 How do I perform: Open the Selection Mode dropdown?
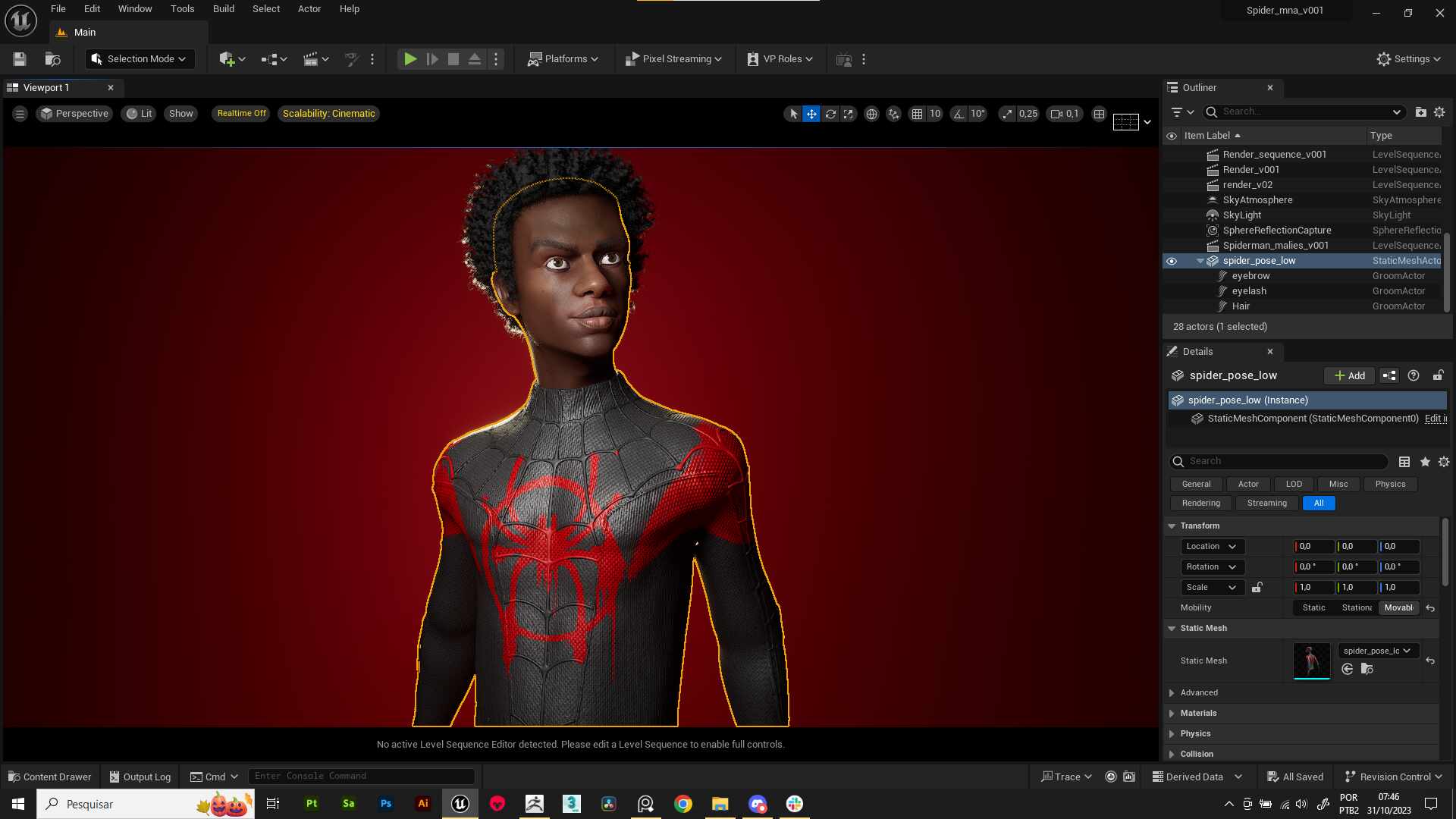[x=139, y=59]
